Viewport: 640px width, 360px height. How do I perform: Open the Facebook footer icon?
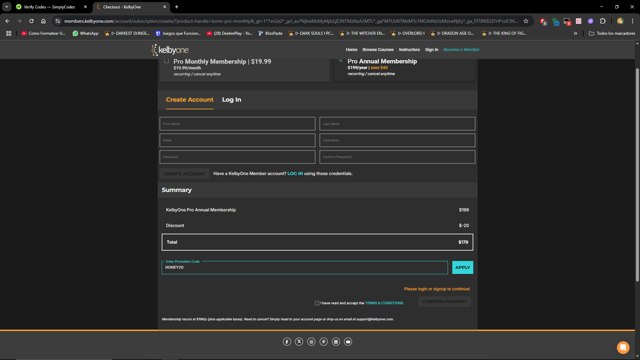click(287, 342)
